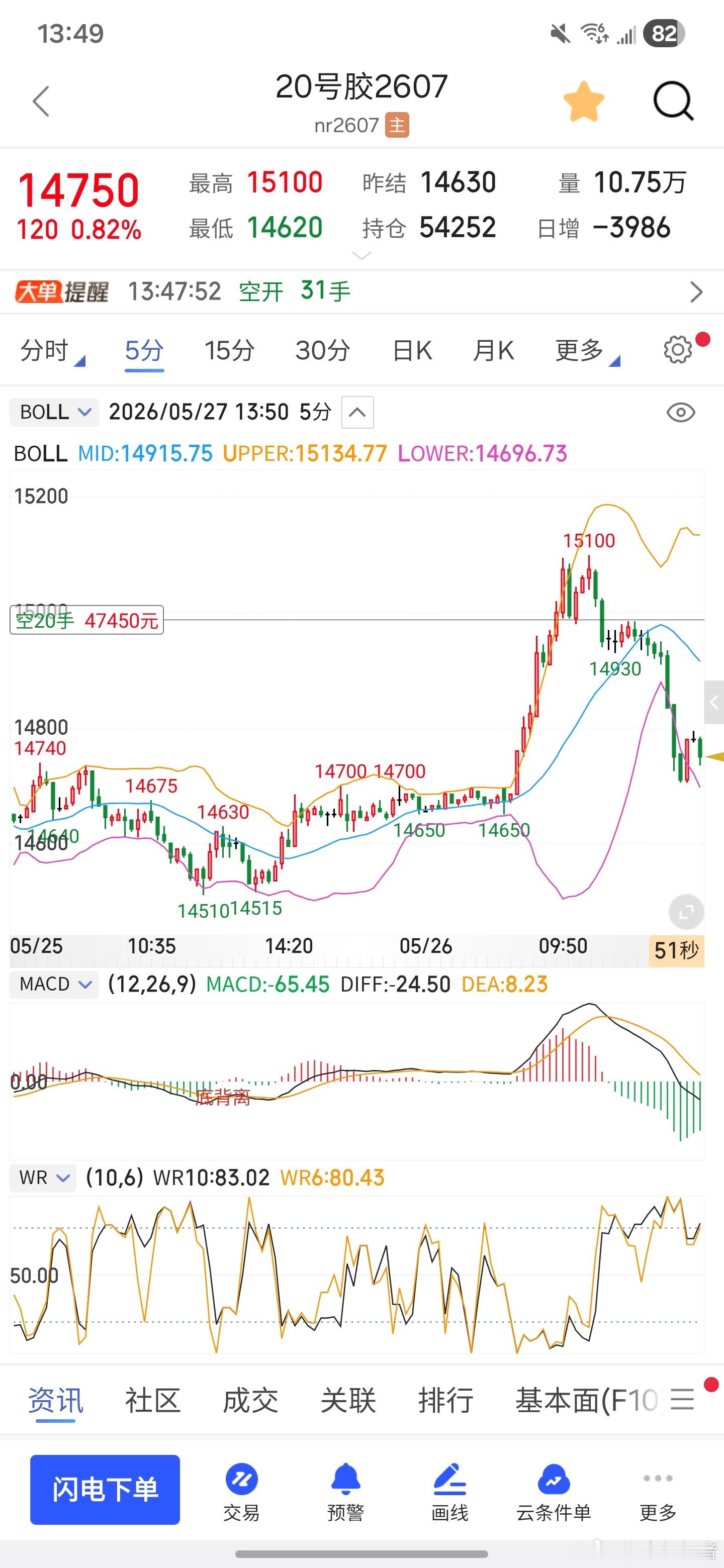Switch to the 30分 timeframe

(x=323, y=351)
